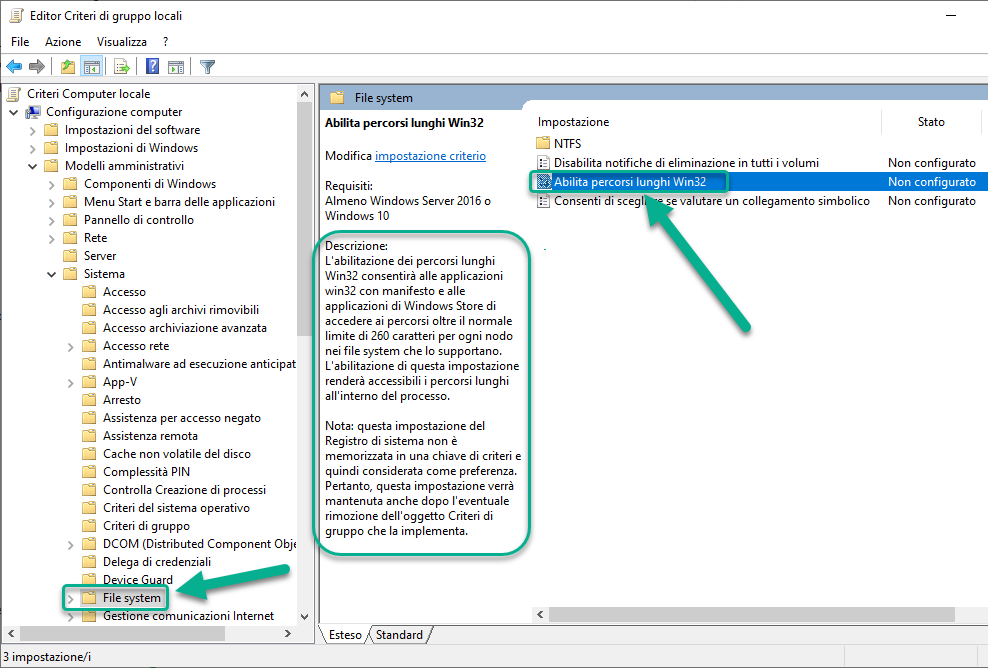Toggle the action pane toolbar icon
The width and height of the screenshot is (988, 668).
coord(176,66)
